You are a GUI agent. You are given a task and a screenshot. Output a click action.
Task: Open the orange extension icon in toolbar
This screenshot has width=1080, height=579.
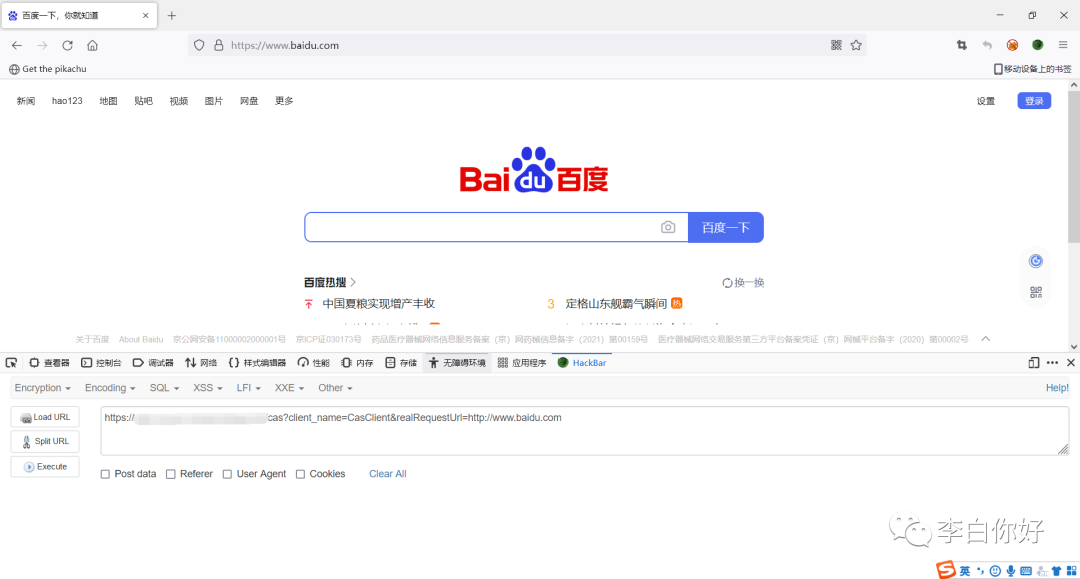(1012, 45)
